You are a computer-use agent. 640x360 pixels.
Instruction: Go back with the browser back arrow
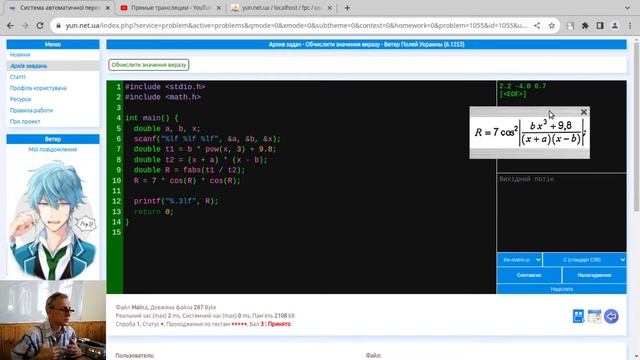click(x=10, y=25)
